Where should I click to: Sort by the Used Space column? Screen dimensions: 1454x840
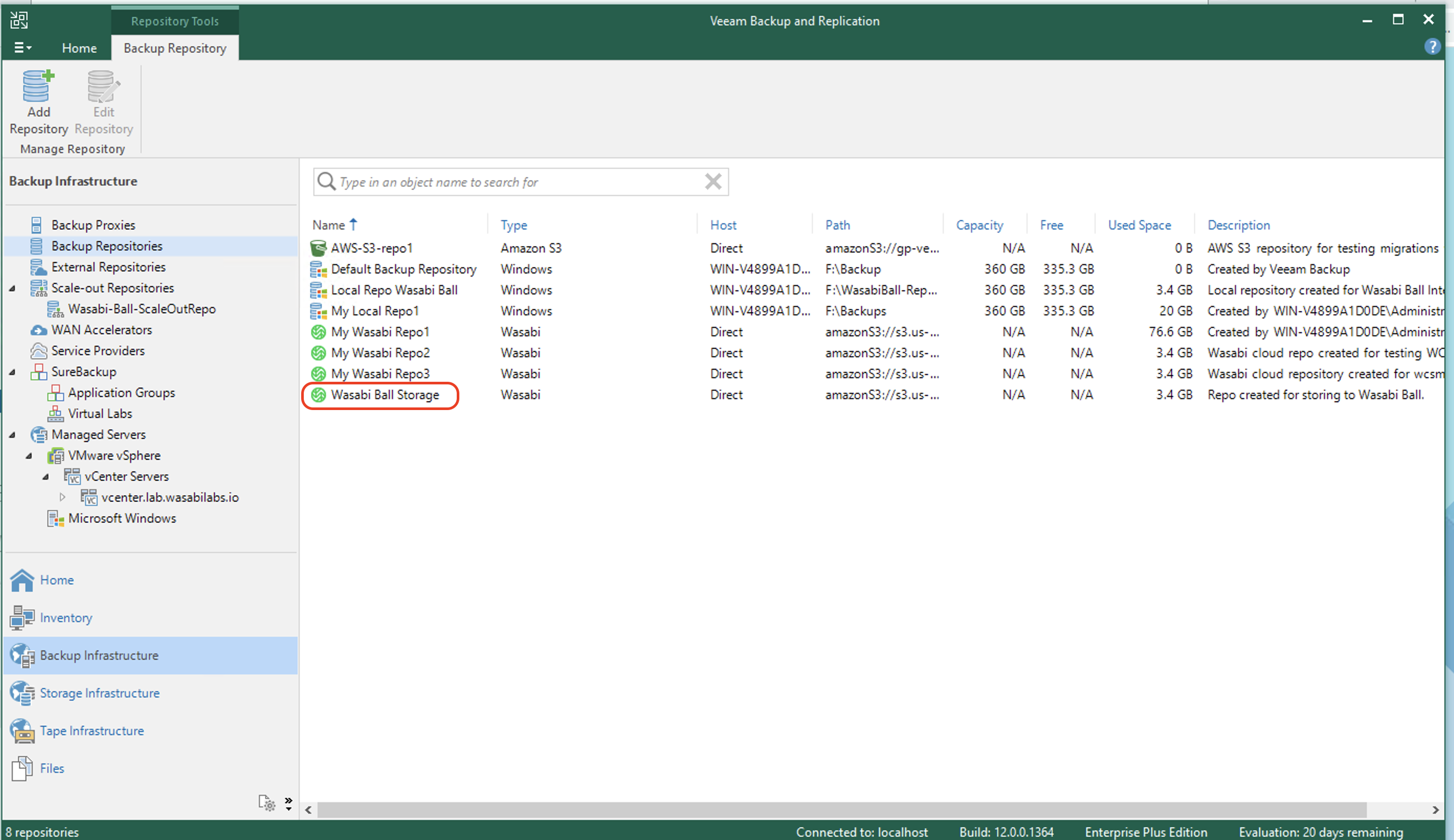tap(1139, 225)
